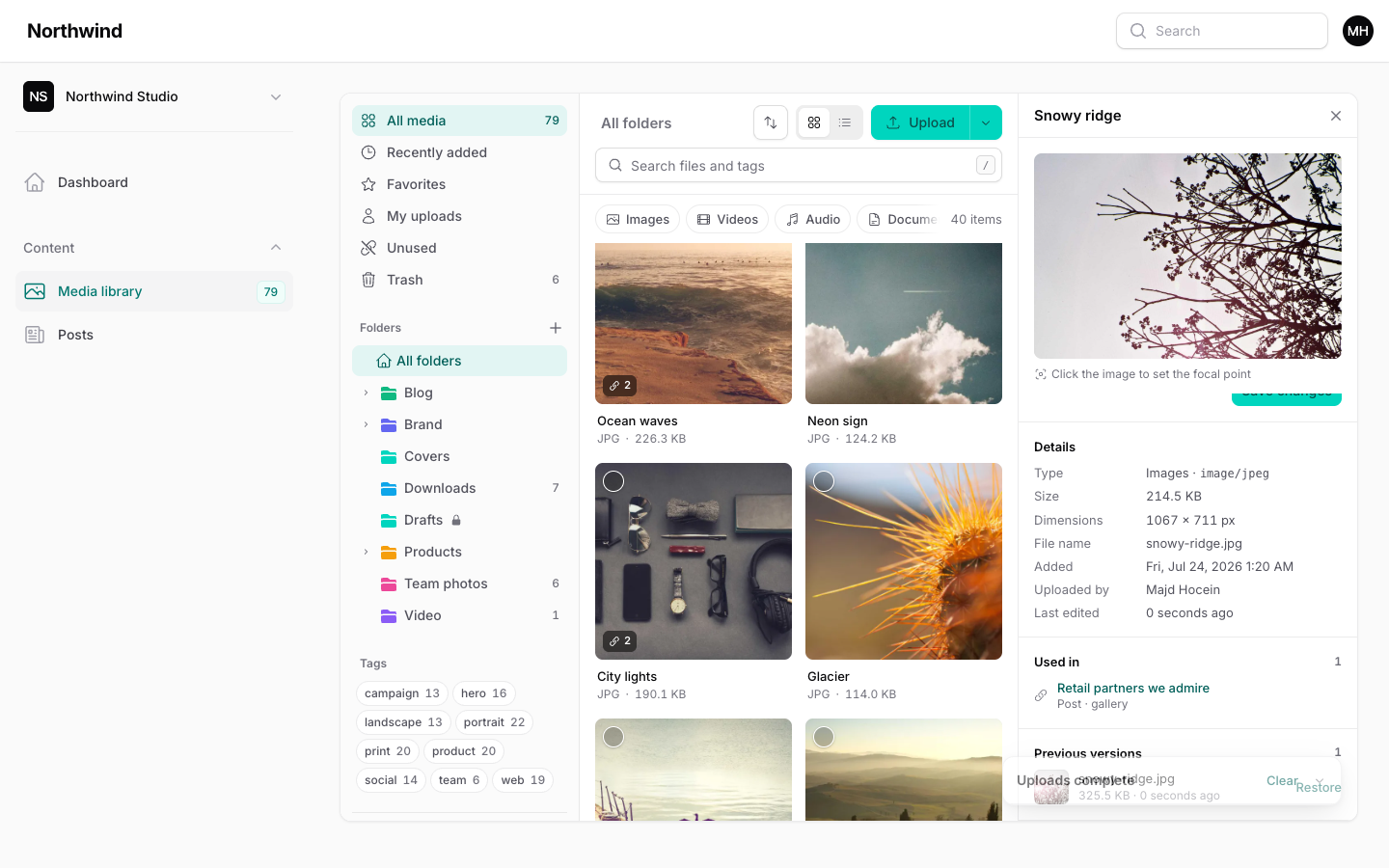Open the Favorites star icon
Screen dimensions: 1389x868
point(368,184)
